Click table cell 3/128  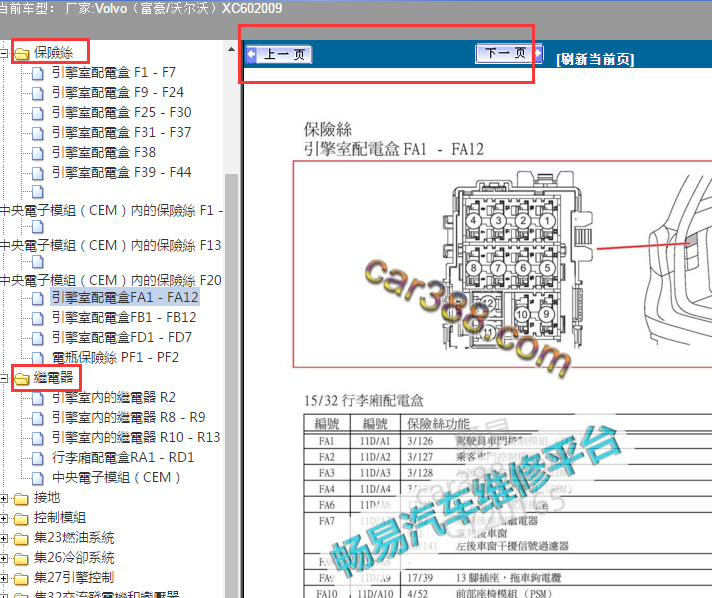[x=420, y=473]
